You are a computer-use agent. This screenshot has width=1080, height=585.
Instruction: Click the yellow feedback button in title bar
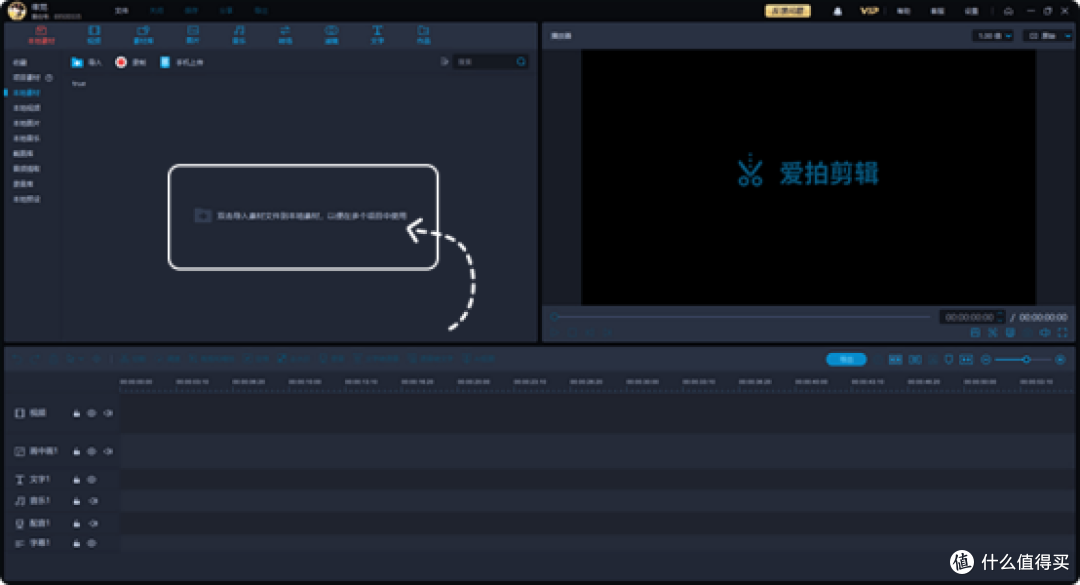coord(787,11)
